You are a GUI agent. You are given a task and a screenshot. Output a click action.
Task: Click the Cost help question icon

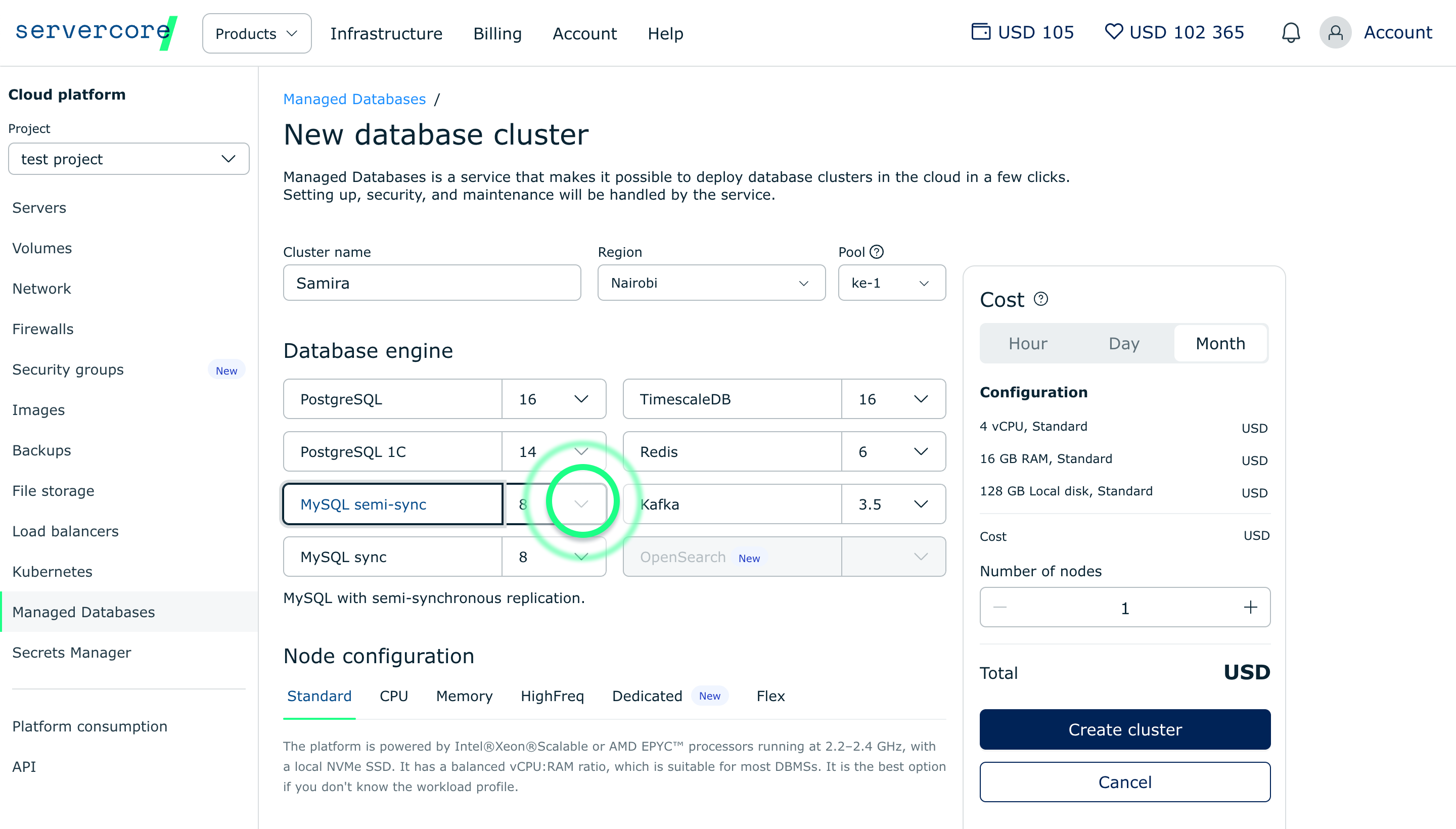(x=1040, y=299)
